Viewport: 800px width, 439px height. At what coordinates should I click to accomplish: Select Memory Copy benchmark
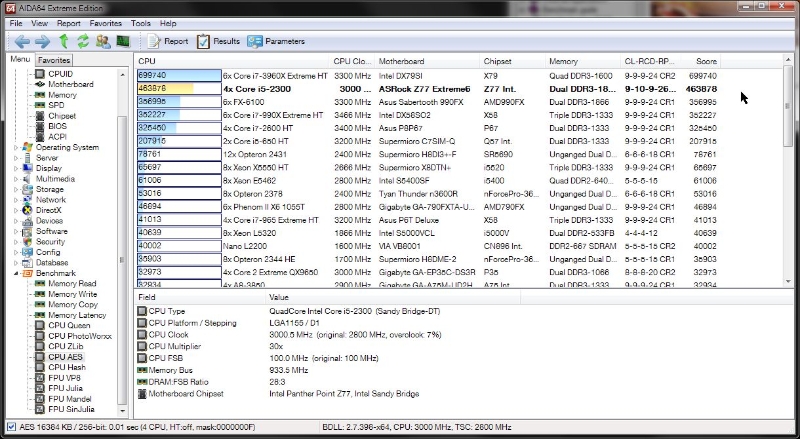coord(73,305)
